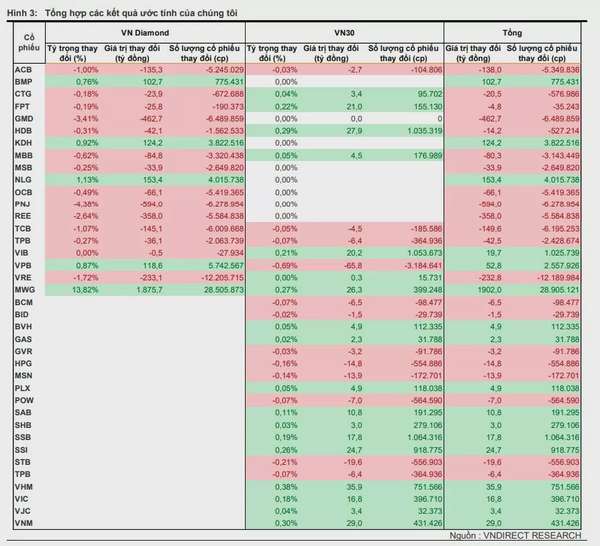Image resolution: width=600 pixels, height=546 pixels.
Task: Select the KDH ticker row label
Action: 23,143
